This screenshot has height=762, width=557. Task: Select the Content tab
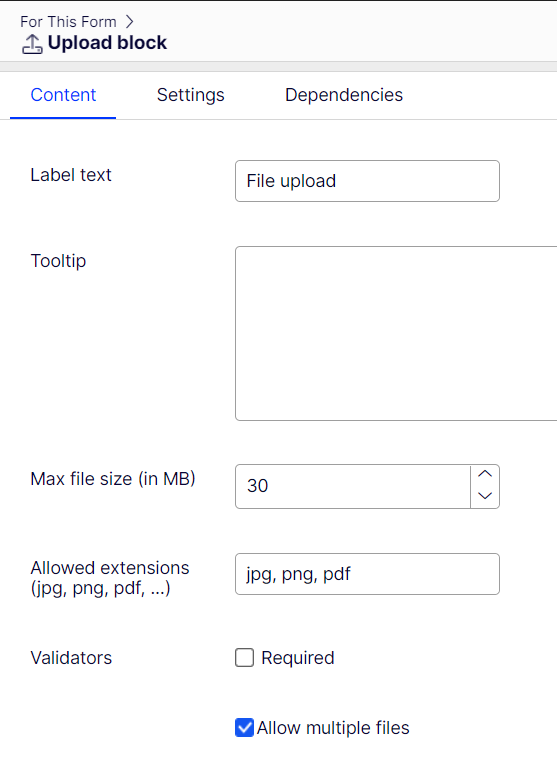[63, 95]
